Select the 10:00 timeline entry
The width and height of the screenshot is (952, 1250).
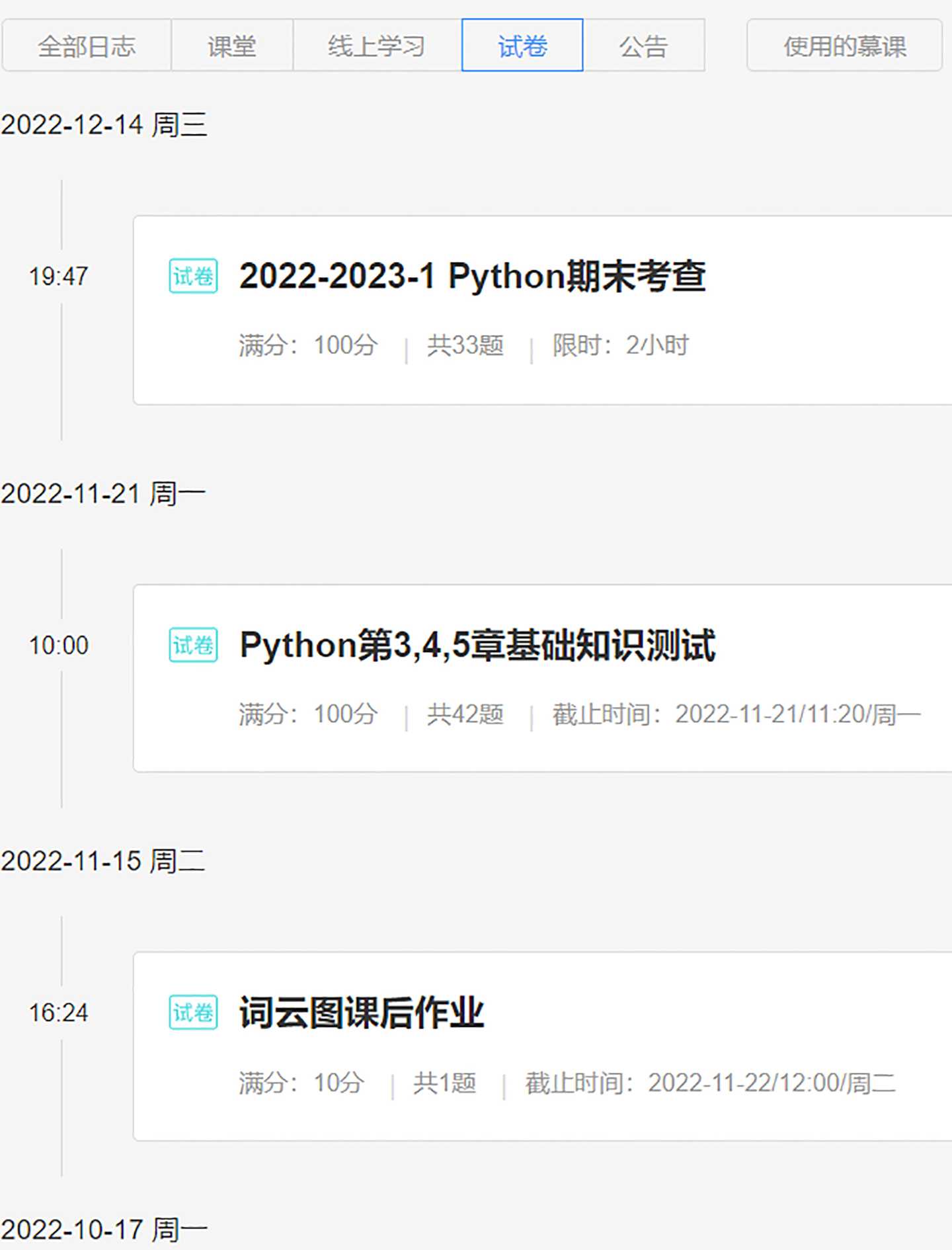pyautogui.click(x=58, y=646)
